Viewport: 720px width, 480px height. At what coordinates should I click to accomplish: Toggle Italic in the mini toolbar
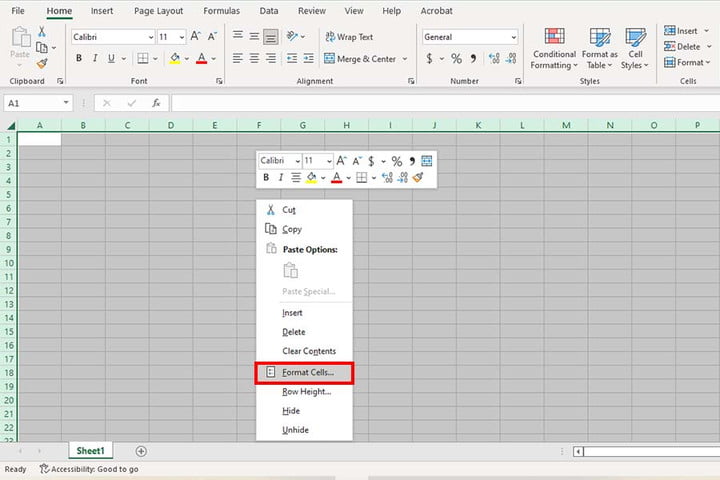pyautogui.click(x=281, y=177)
